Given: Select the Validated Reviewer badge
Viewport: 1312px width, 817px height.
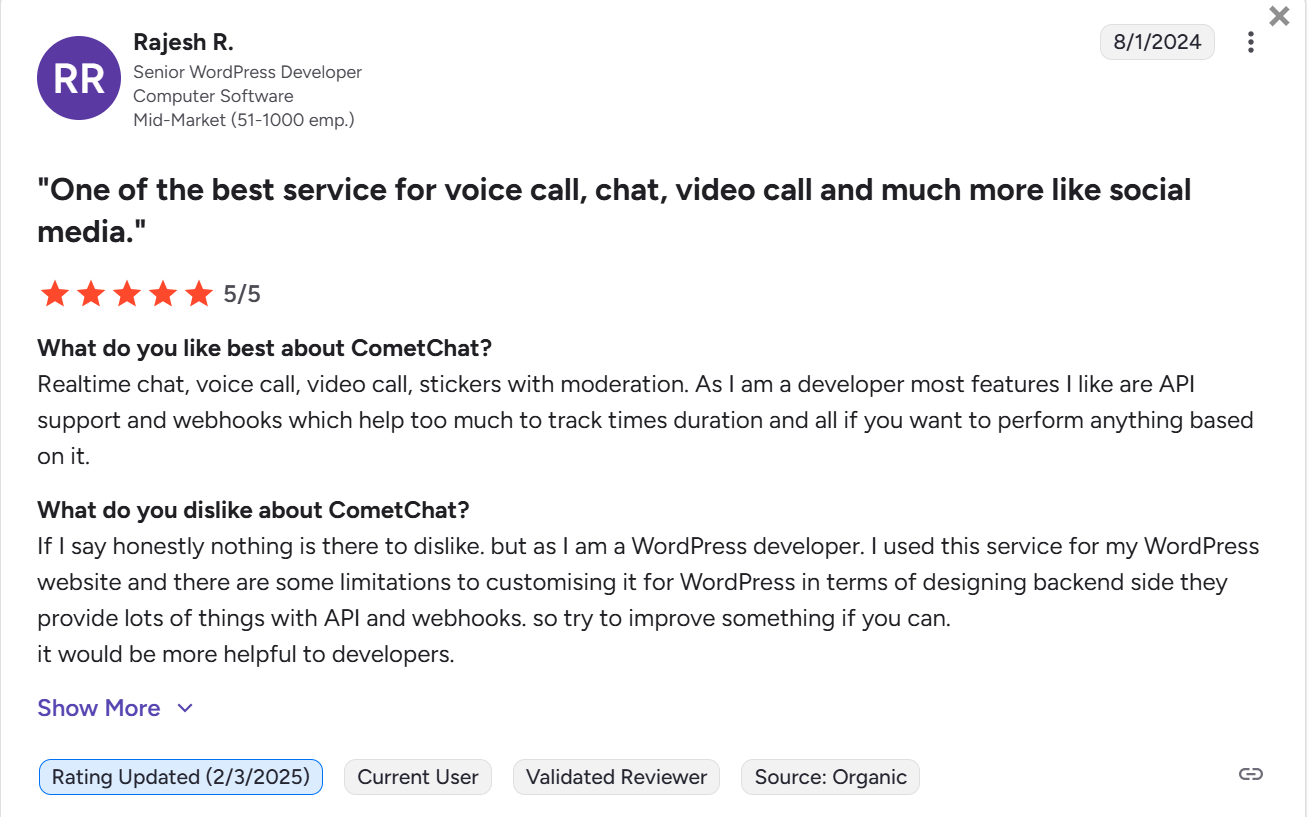Looking at the screenshot, I should tap(616, 777).
